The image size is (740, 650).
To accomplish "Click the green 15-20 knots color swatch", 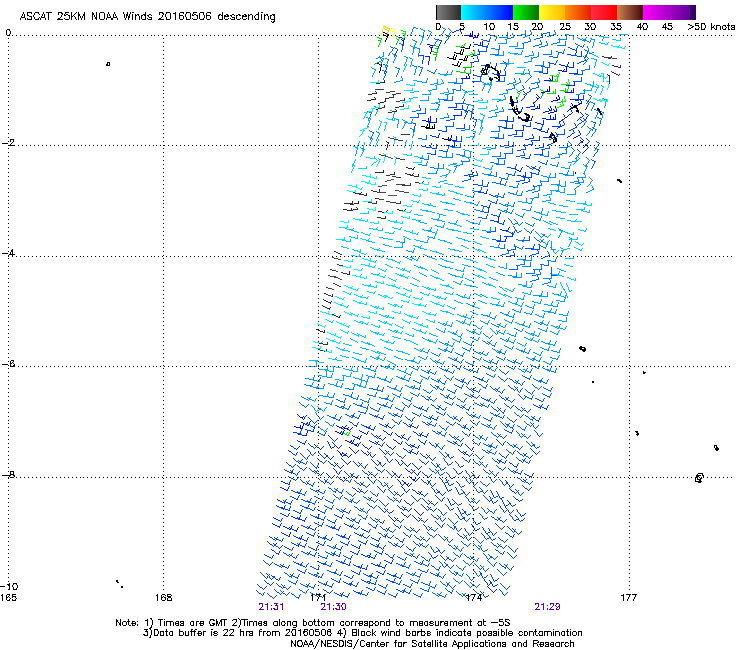I will 526,12.
